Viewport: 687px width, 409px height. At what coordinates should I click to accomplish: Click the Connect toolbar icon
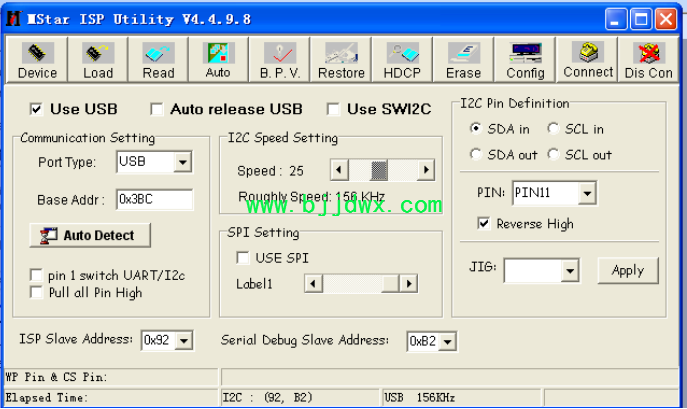point(587,60)
